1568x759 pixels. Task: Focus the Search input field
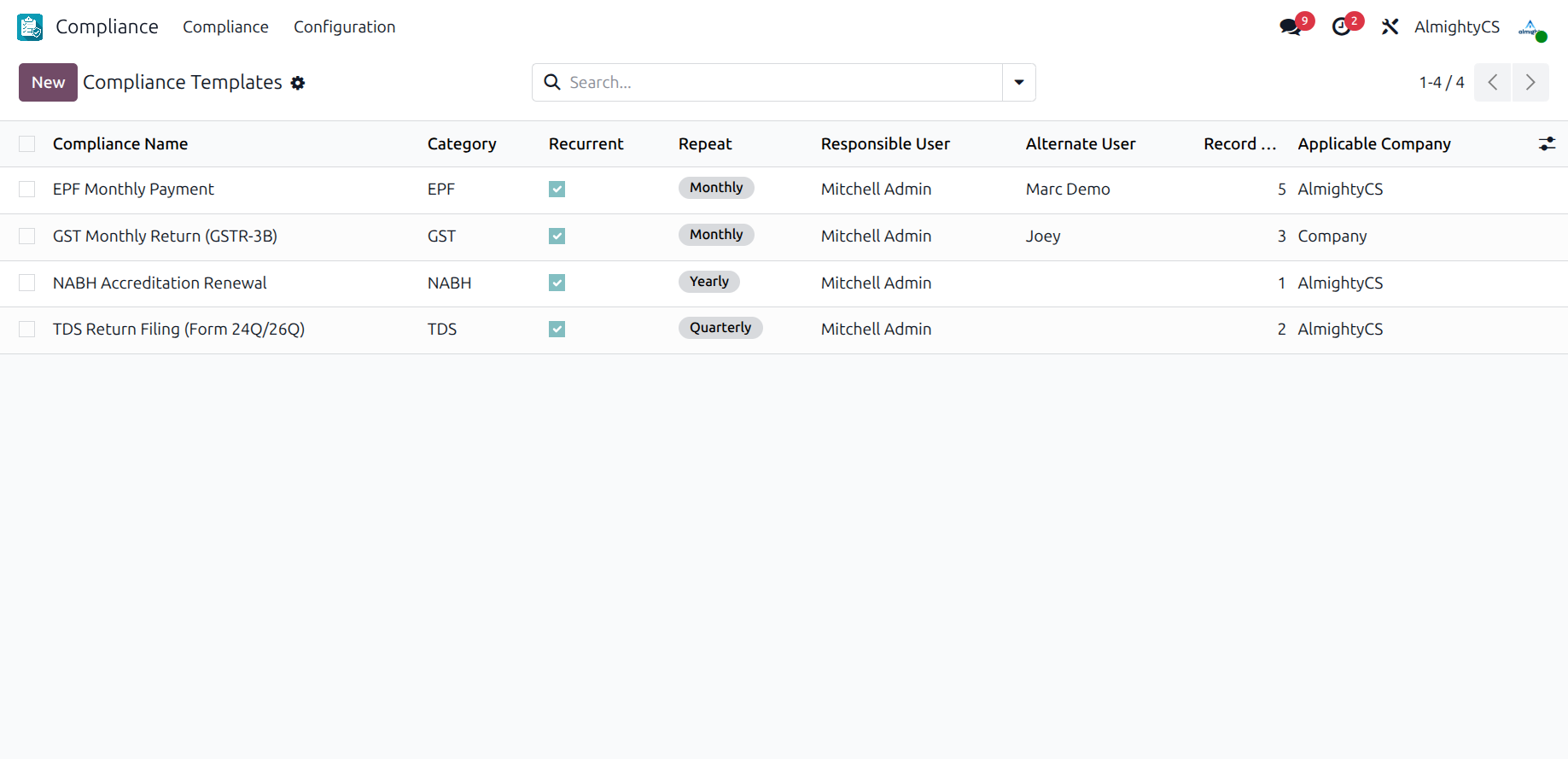(784, 82)
